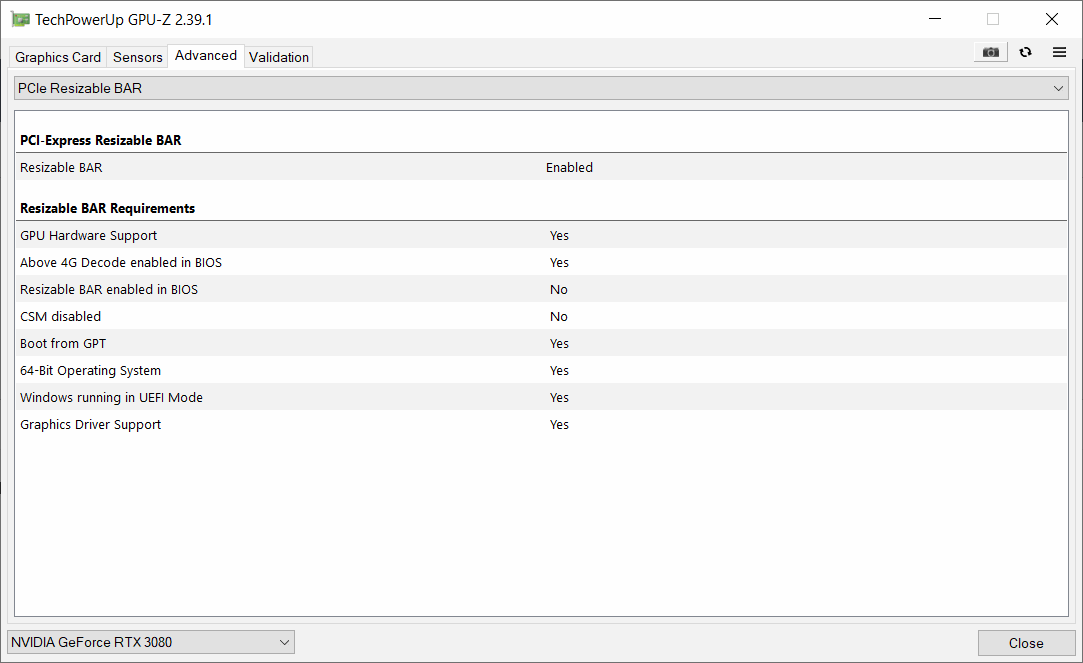This screenshot has width=1083, height=663.
Task: Switch to the Graphics Card tab
Action: tap(58, 57)
